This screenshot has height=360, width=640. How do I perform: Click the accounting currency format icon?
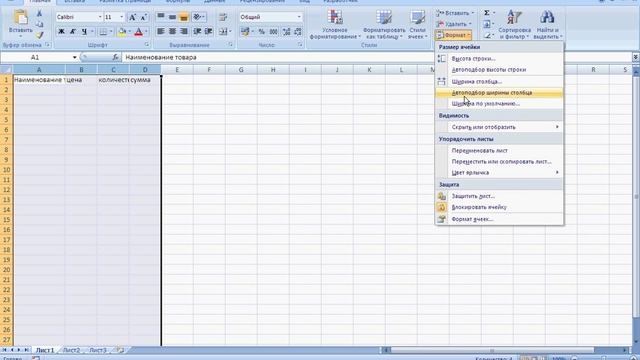(x=244, y=31)
